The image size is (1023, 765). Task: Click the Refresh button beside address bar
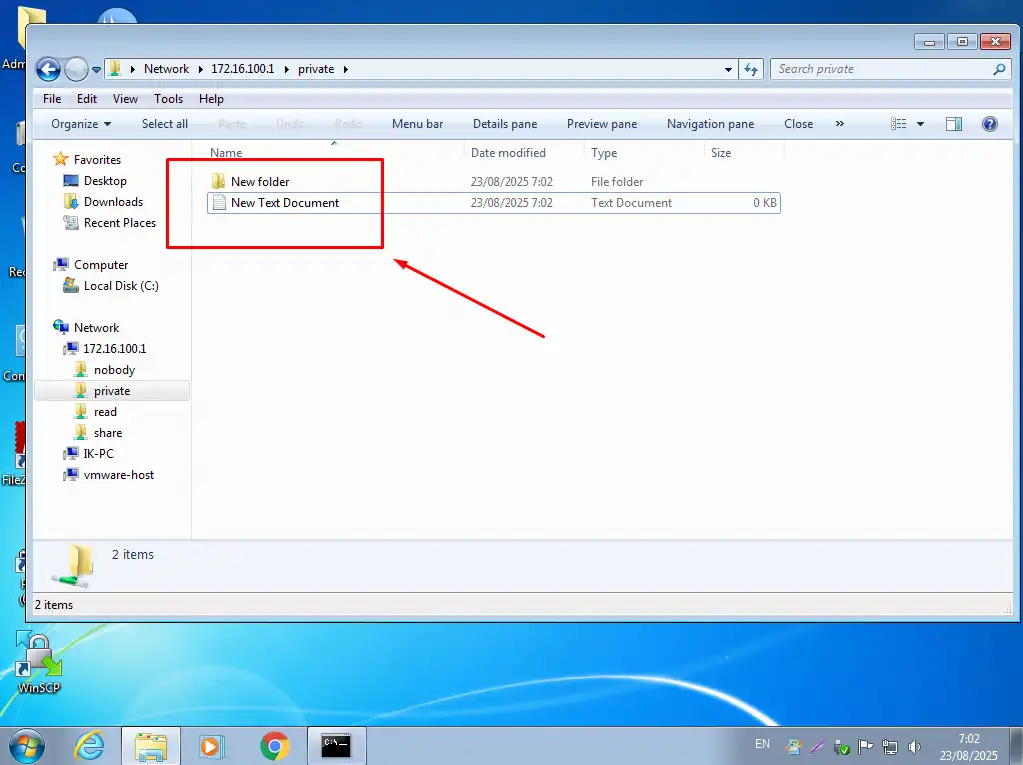click(x=752, y=69)
